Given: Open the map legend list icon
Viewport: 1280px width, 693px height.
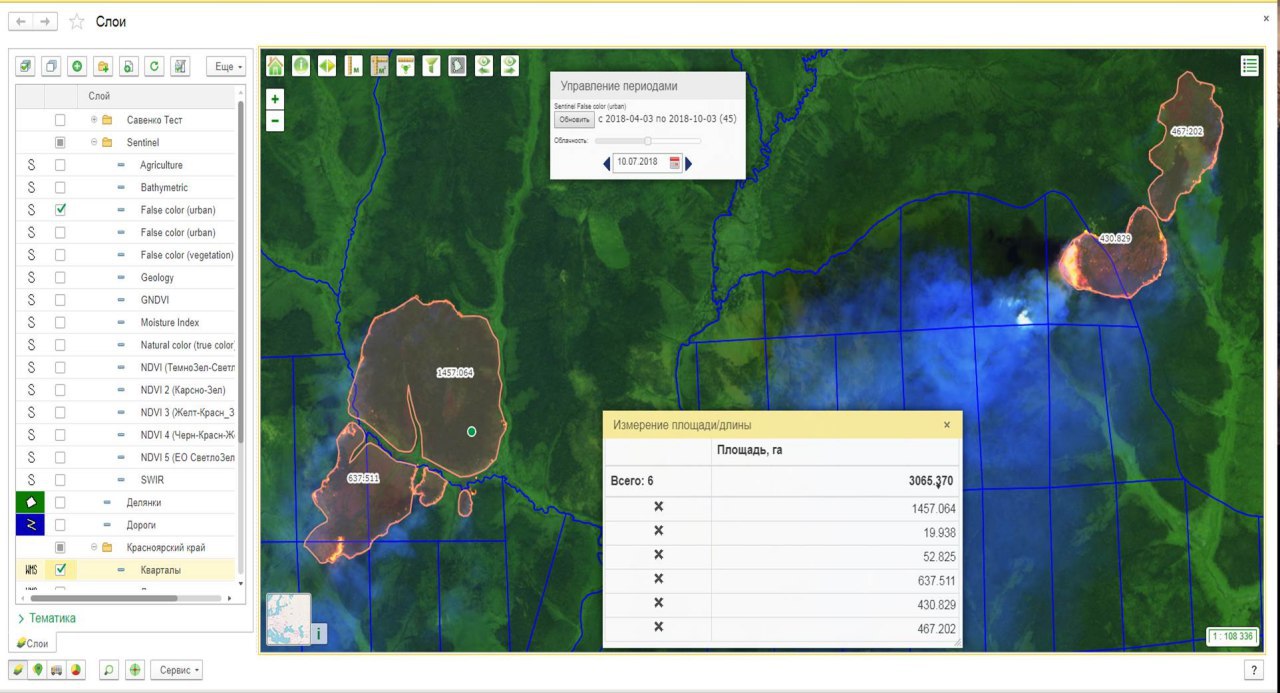Looking at the screenshot, I should pos(1249,66).
